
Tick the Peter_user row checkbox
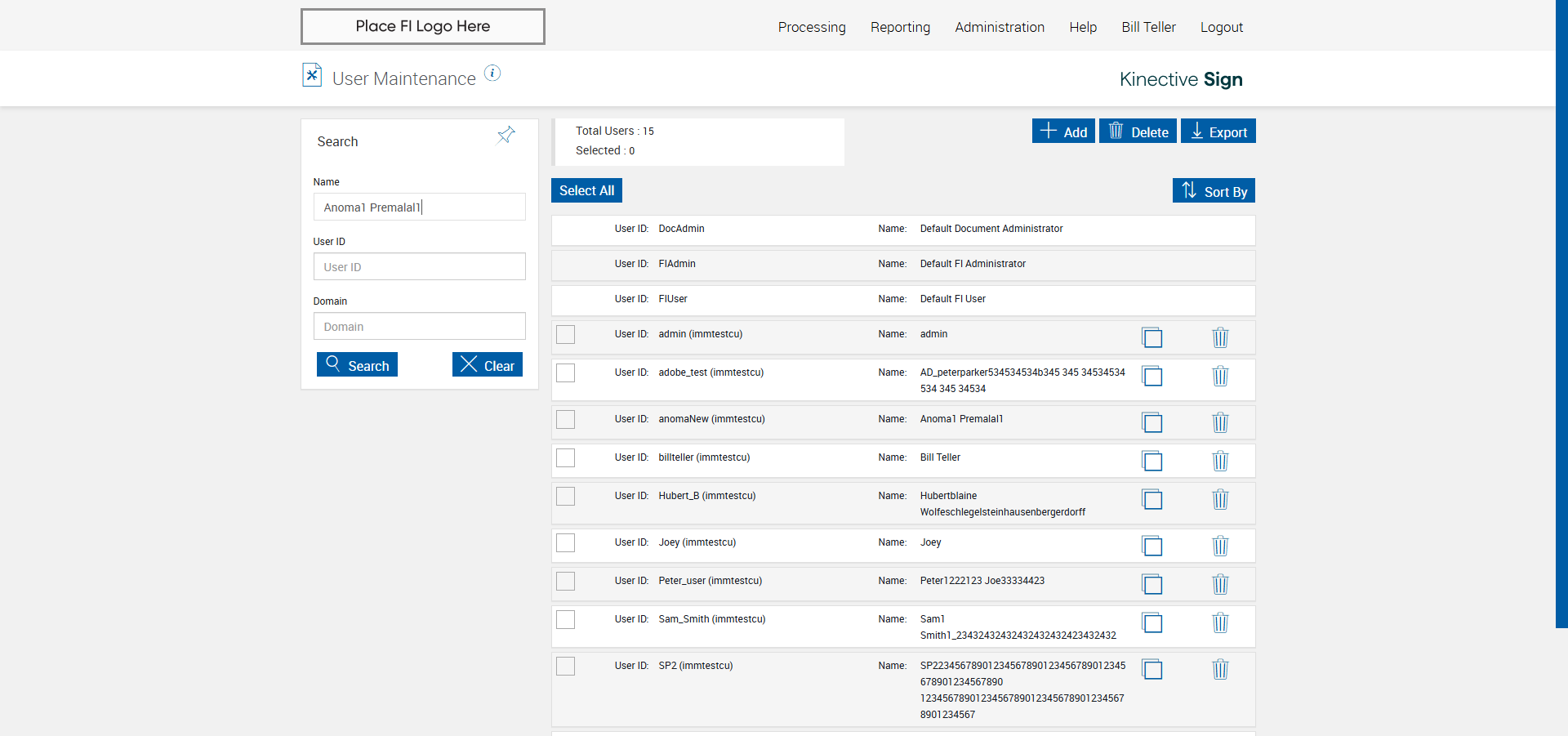[x=565, y=582]
